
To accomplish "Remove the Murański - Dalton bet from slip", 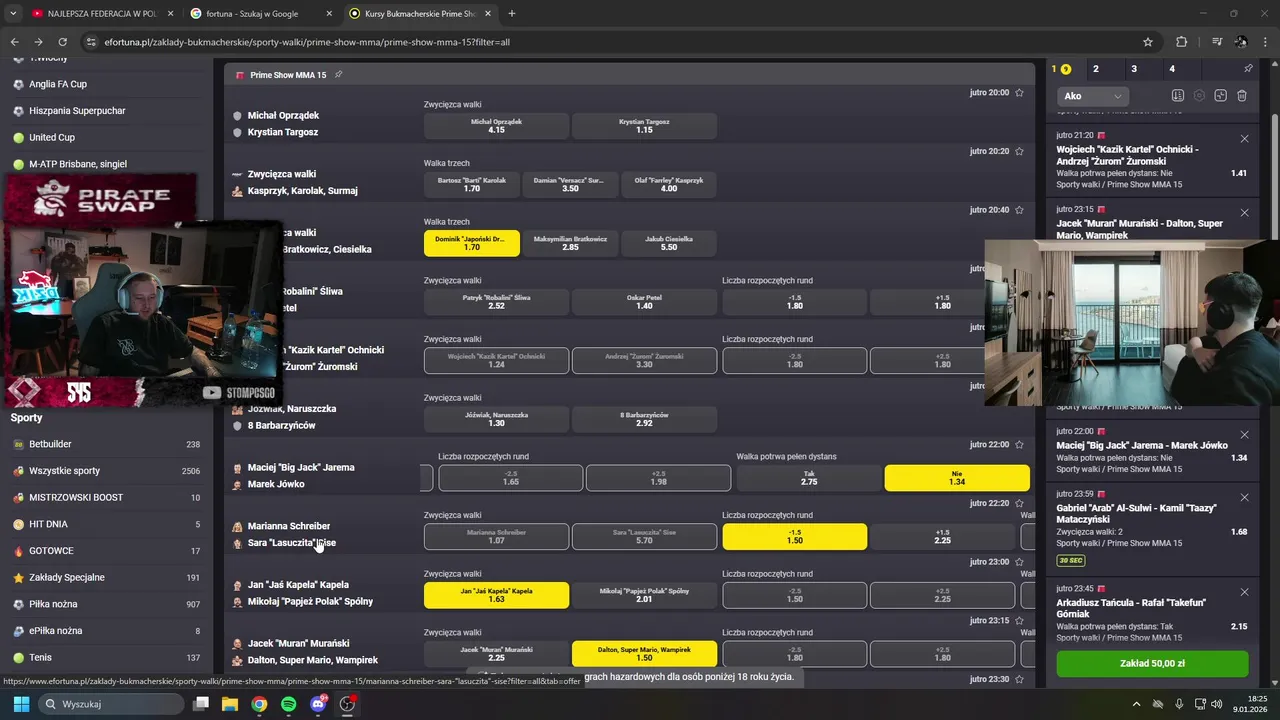I will point(1244,213).
